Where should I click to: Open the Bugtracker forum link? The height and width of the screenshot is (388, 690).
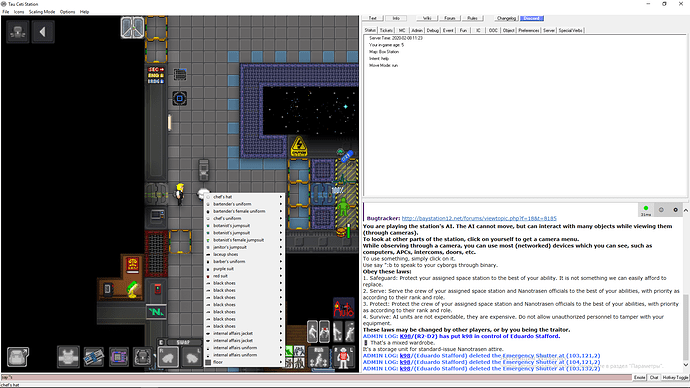(x=479, y=218)
